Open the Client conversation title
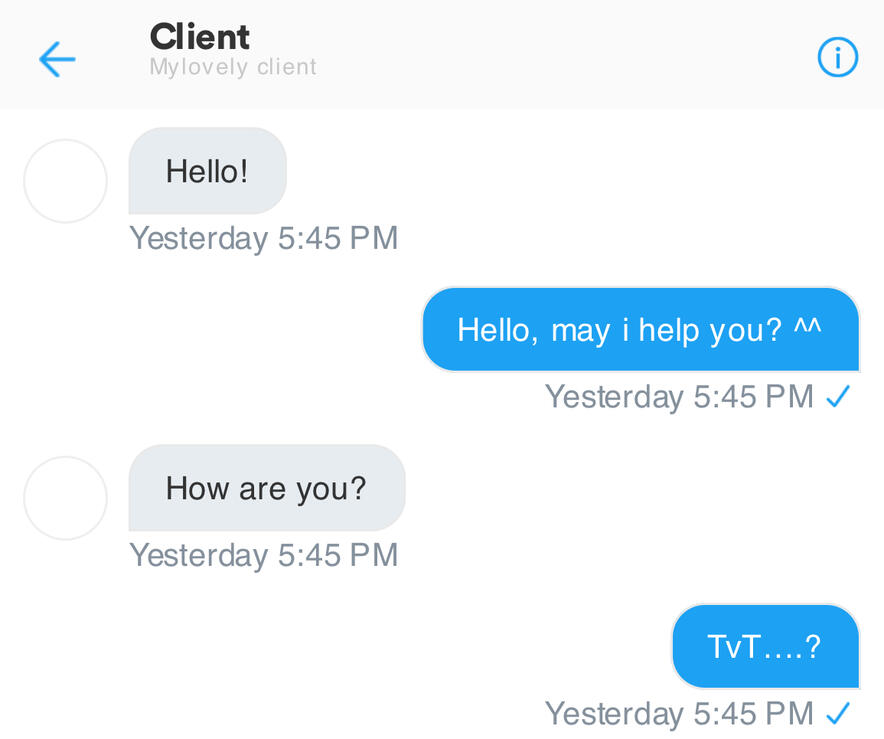Viewport: 884px width, 739px height. 200,37
